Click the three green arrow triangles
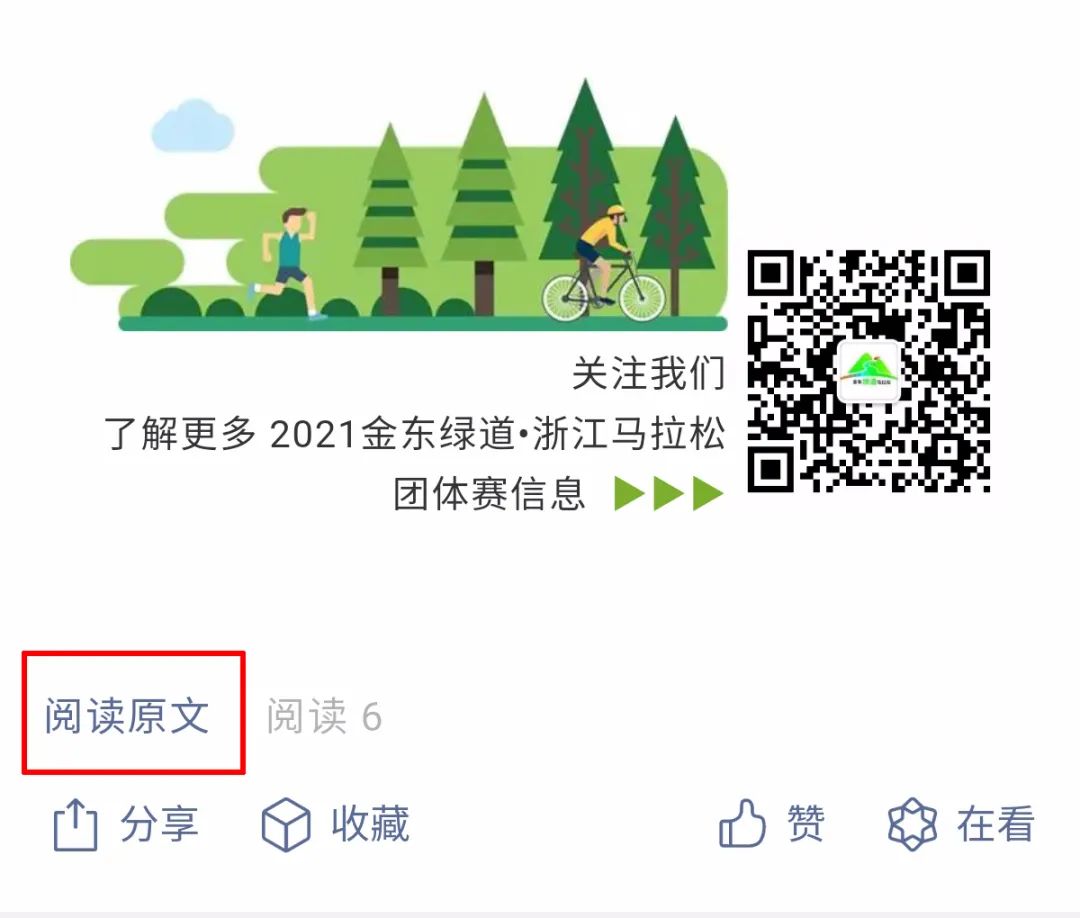The image size is (1080, 918). coord(669,493)
